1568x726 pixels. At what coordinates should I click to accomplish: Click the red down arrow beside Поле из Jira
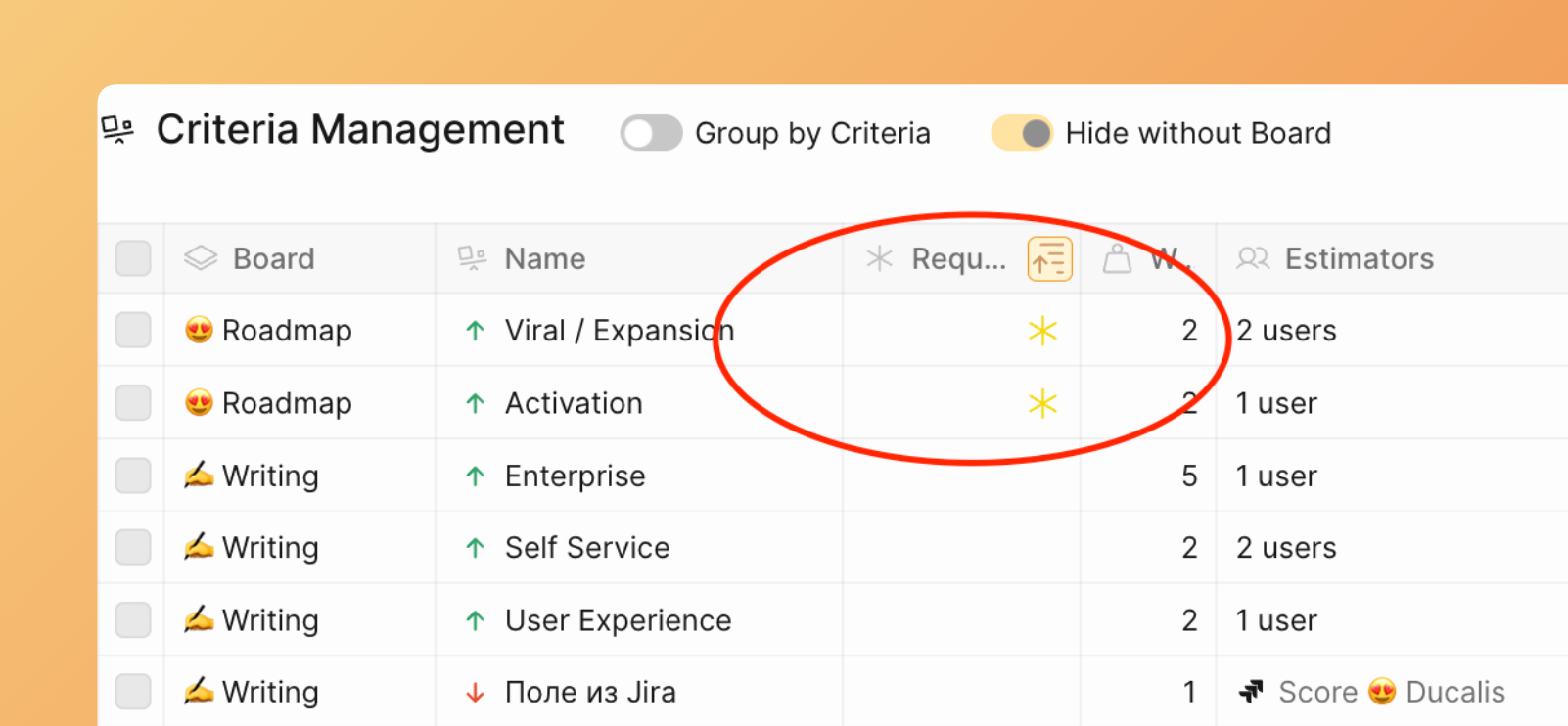[476, 693]
